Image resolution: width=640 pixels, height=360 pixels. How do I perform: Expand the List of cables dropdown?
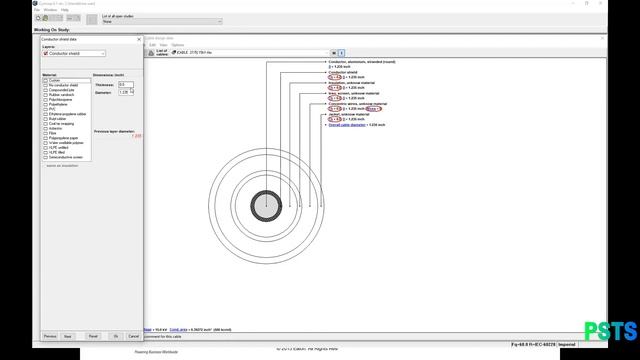point(250,53)
